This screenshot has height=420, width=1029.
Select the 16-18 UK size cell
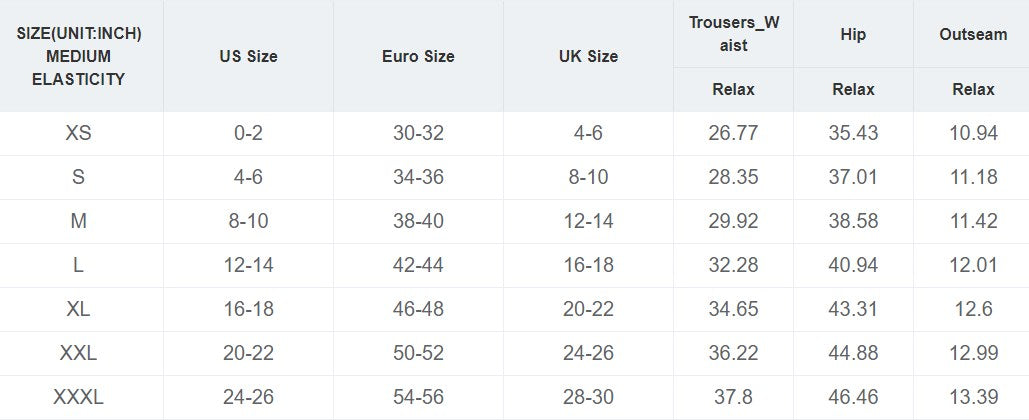[x=588, y=265]
